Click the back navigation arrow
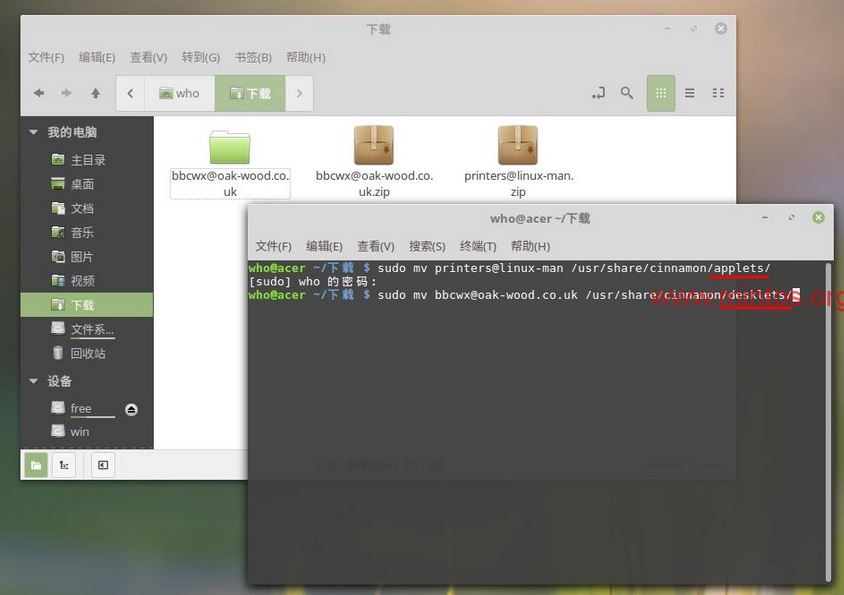The image size is (844, 595). (x=39, y=93)
